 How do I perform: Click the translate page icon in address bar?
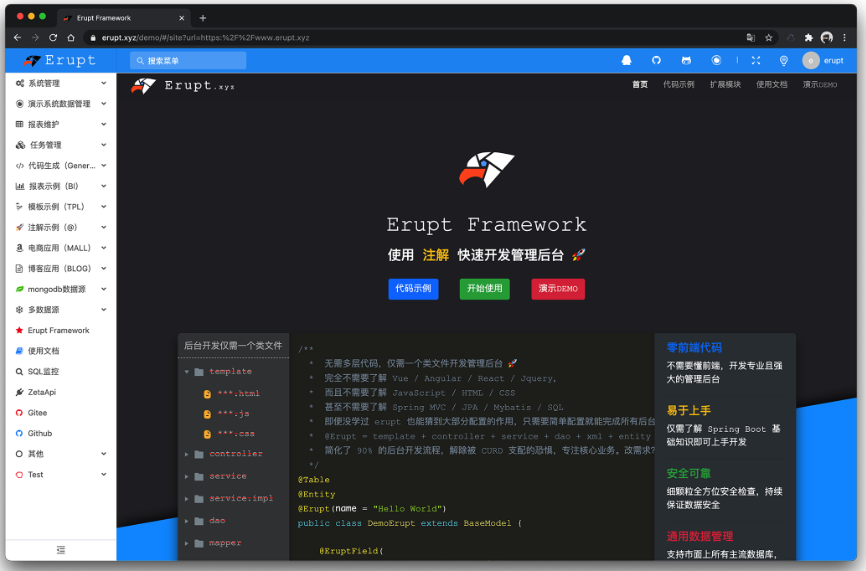coord(751,38)
